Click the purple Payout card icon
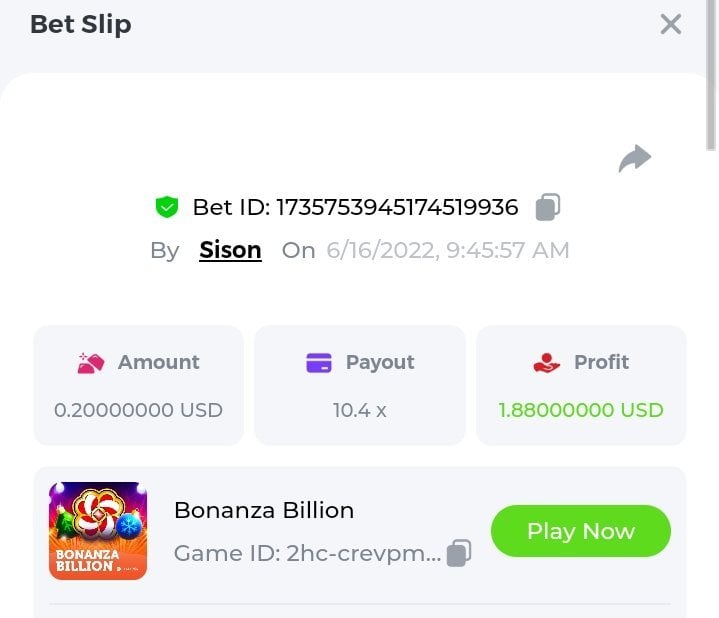 click(x=319, y=363)
